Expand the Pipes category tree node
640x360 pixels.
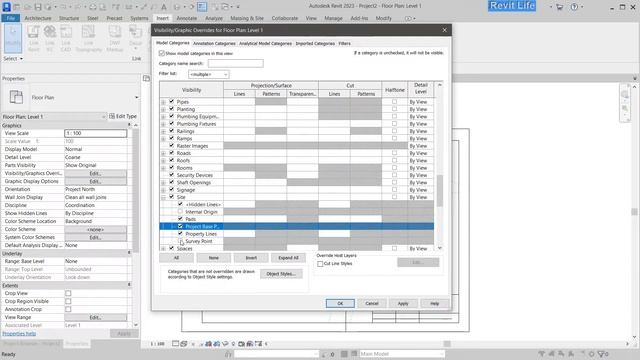tap(163, 102)
